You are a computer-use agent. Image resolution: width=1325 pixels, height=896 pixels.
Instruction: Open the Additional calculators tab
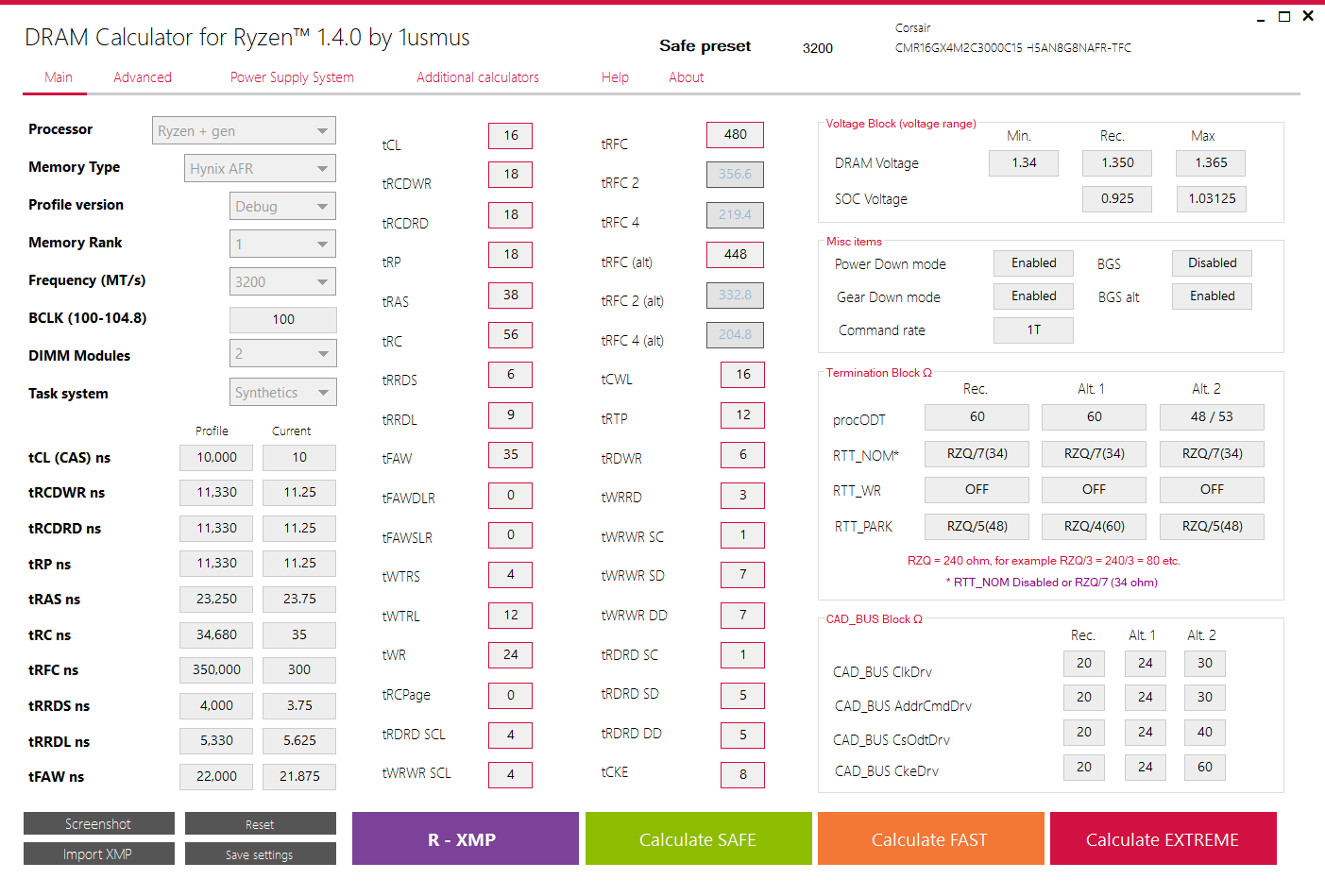[478, 77]
